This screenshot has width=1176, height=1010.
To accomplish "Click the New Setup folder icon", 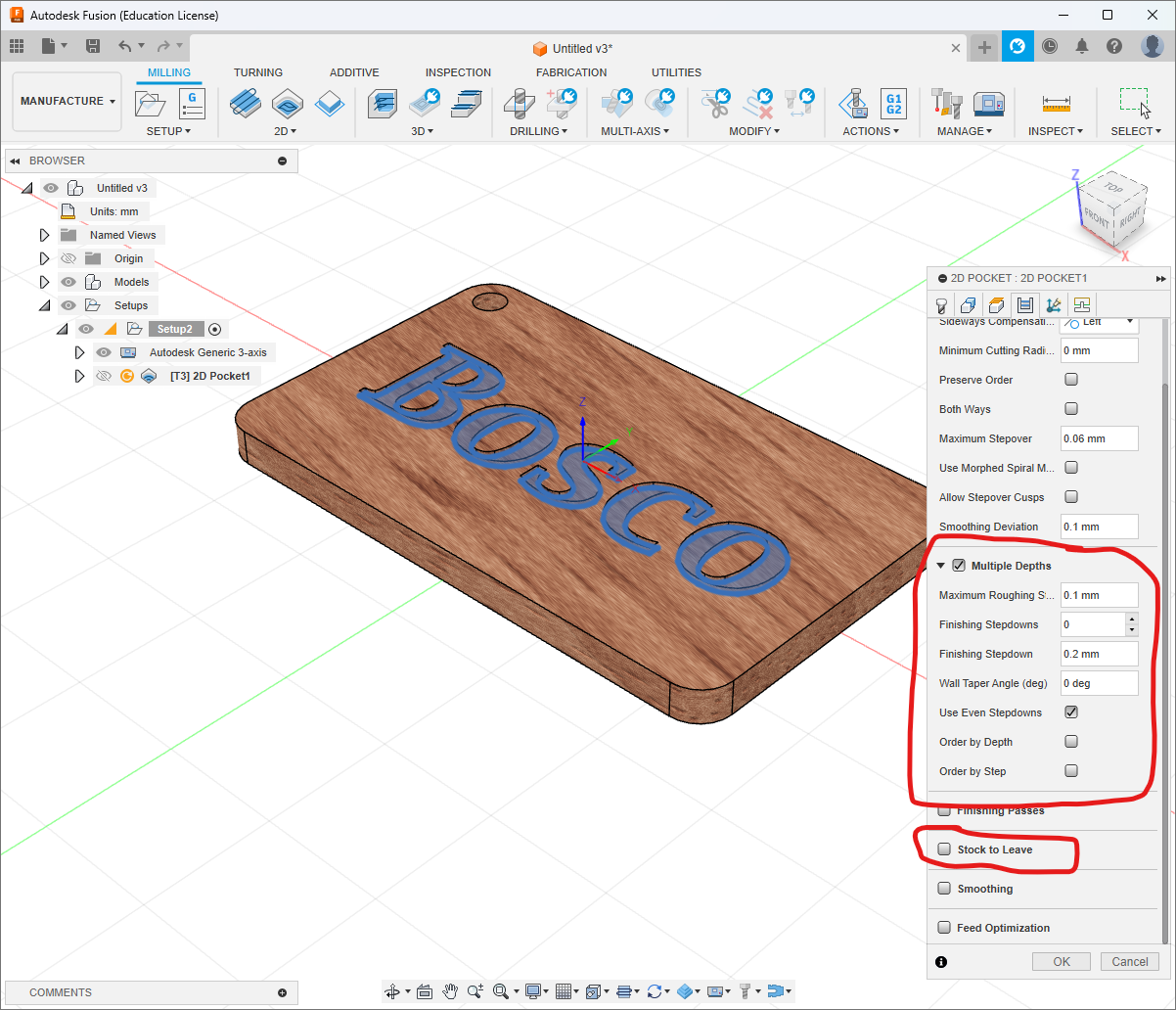I will [x=151, y=103].
